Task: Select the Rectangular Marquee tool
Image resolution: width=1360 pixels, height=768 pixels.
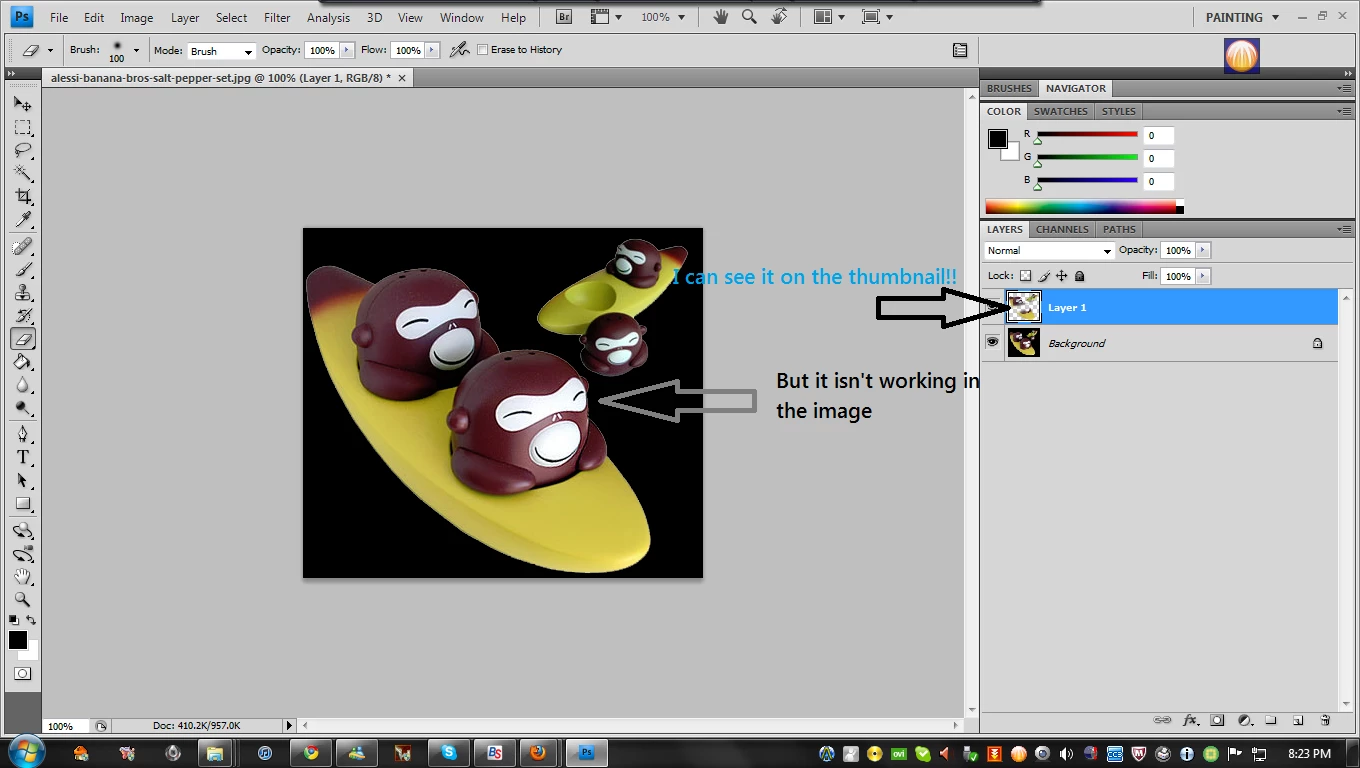Action: (22, 127)
